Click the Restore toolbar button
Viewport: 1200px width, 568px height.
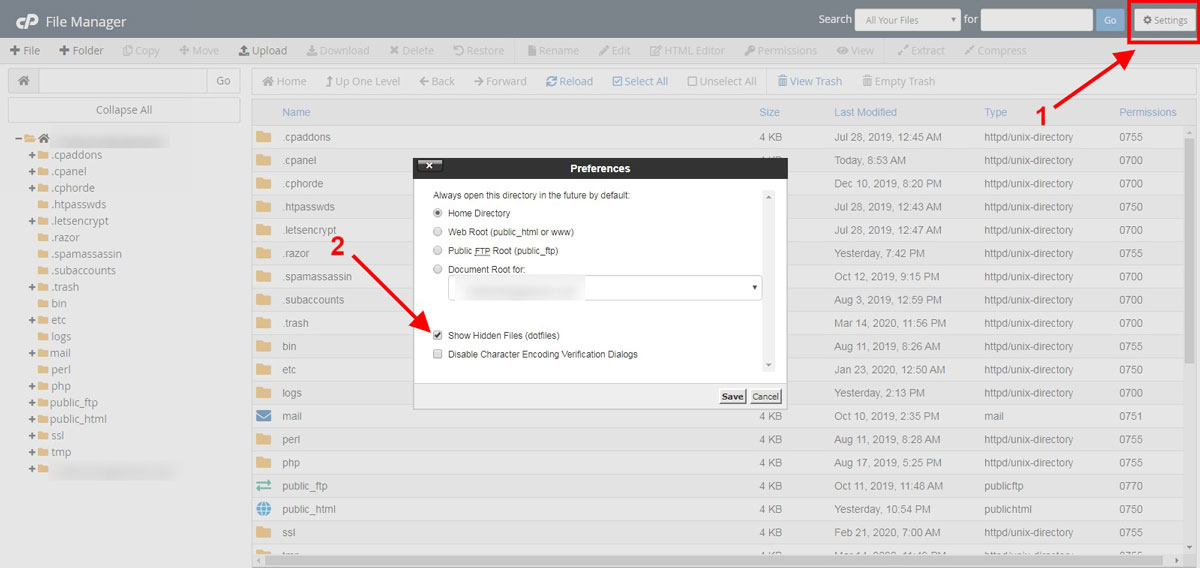[x=478, y=51]
